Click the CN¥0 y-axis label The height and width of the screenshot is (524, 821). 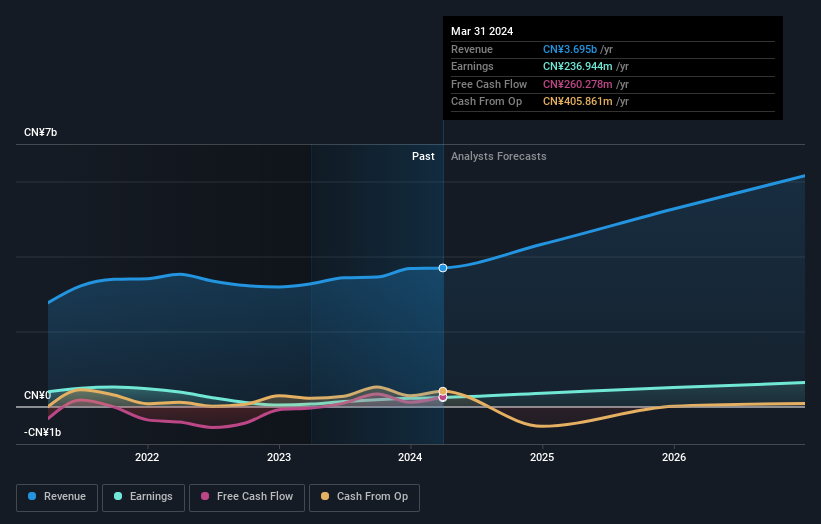point(37,395)
